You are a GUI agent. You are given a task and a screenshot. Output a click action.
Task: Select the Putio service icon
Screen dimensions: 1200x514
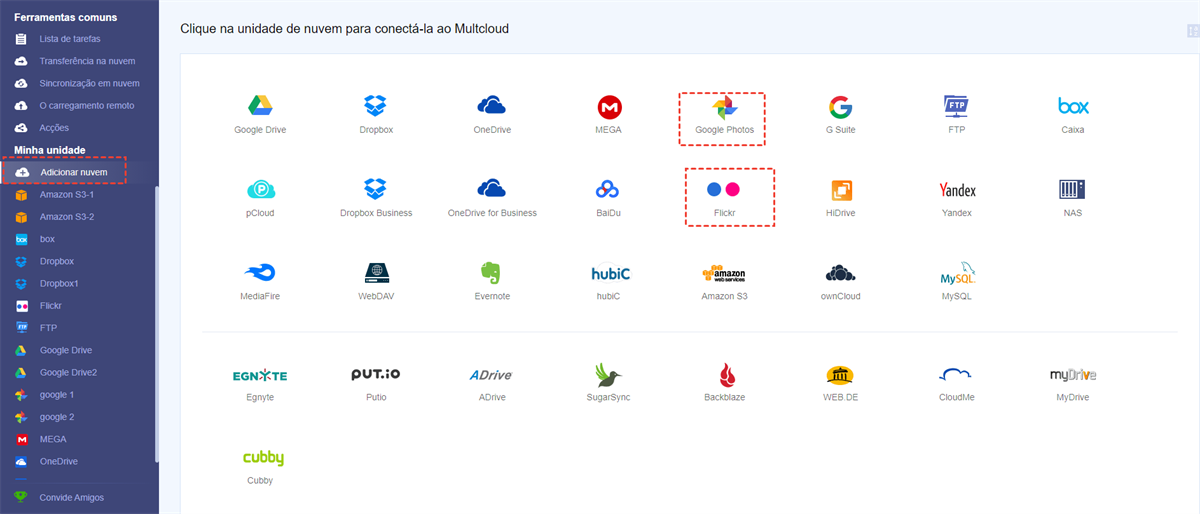click(376, 374)
